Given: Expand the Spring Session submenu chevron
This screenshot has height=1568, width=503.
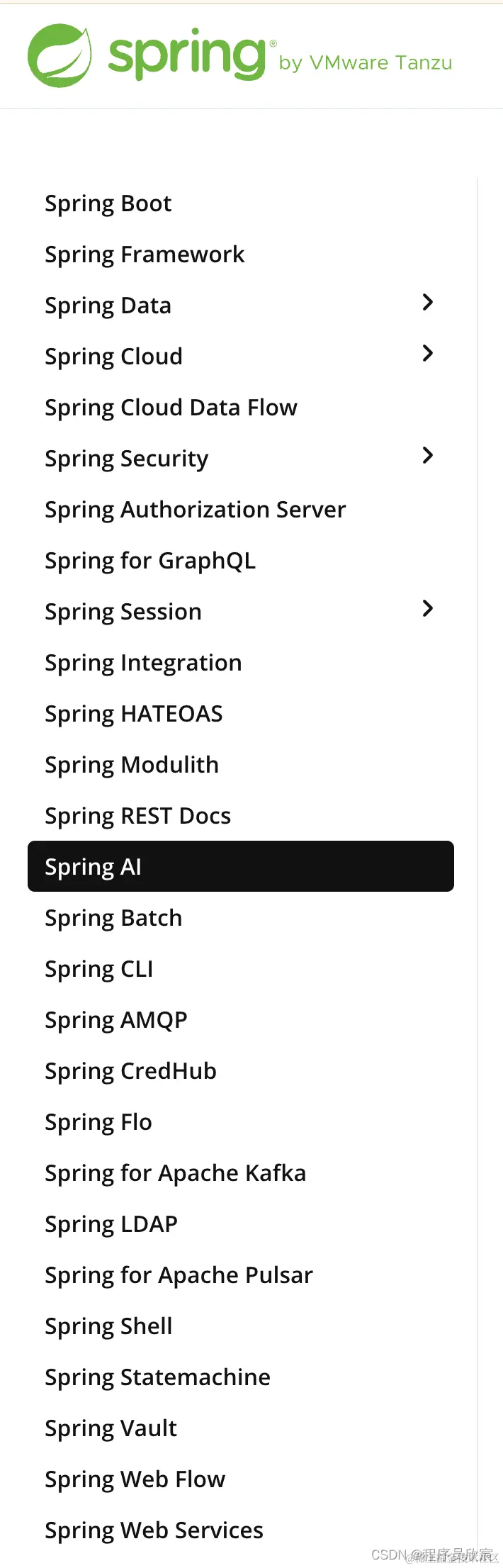Looking at the screenshot, I should [427, 608].
